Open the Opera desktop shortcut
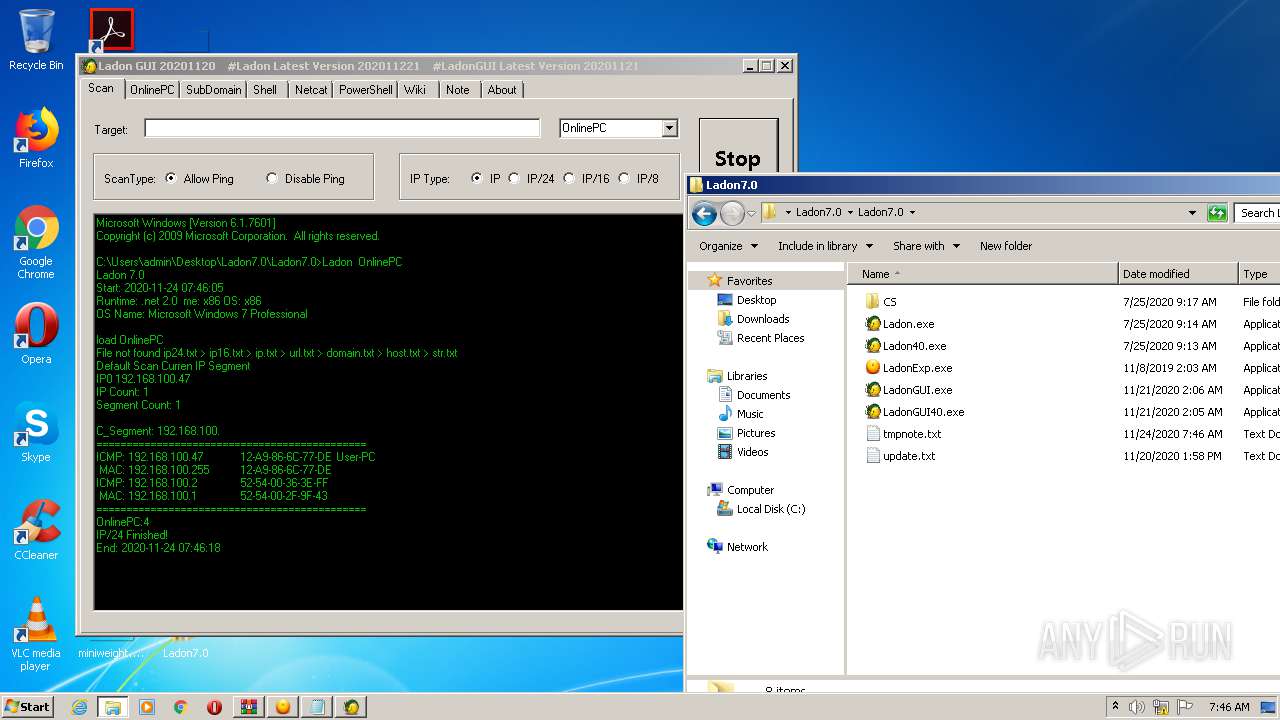Screen dimensions: 1280x720 pyautogui.click(x=36, y=333)
